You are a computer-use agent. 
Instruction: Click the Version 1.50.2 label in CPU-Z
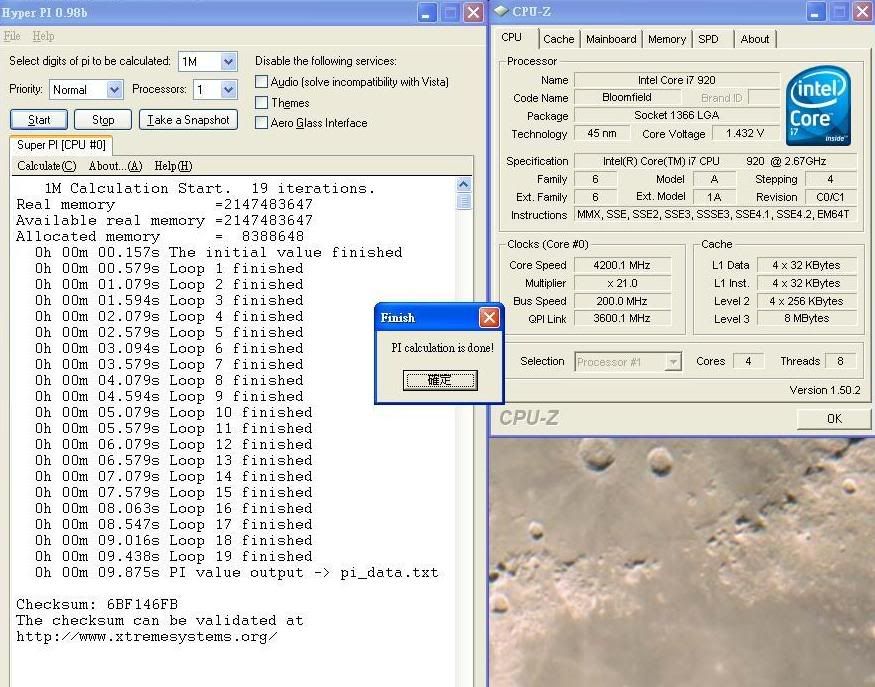coord(825,390)
